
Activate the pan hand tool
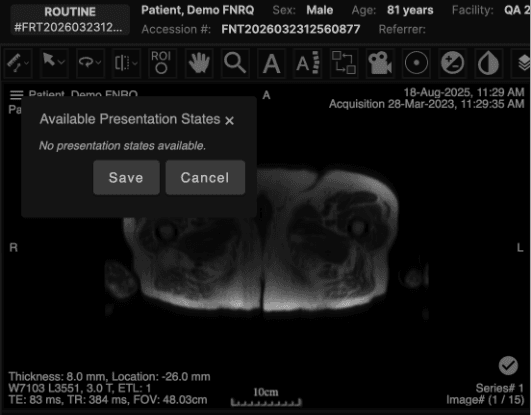coord(199,63)
